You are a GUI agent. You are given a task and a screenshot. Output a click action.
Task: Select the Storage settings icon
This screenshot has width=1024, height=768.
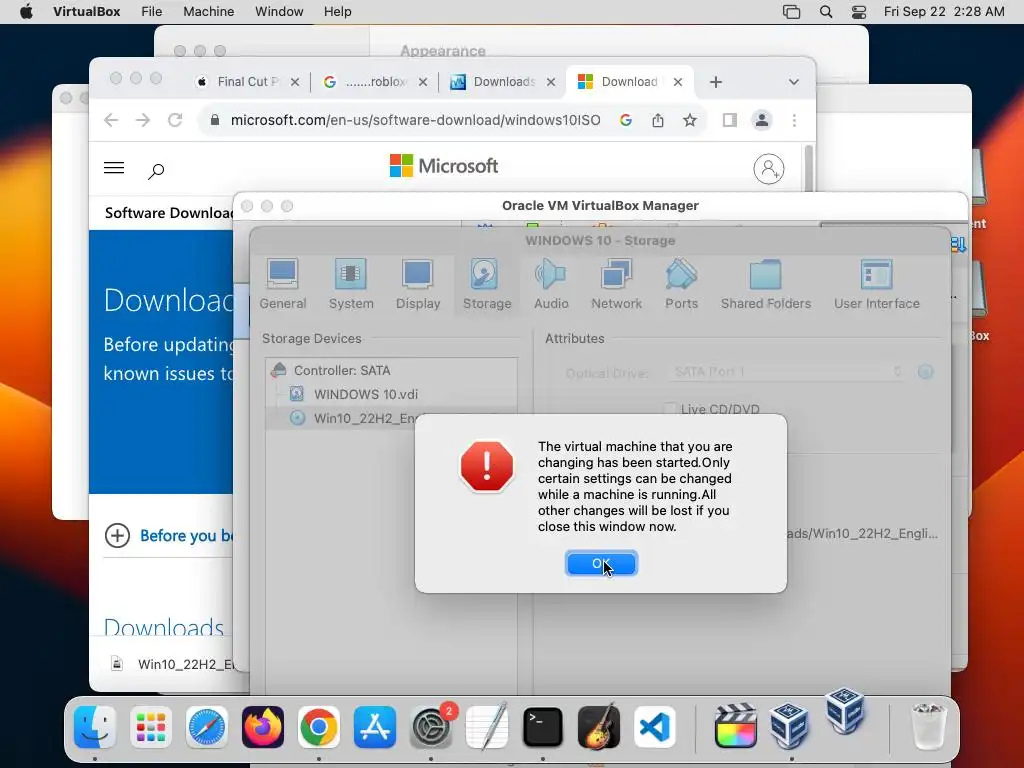487,284
